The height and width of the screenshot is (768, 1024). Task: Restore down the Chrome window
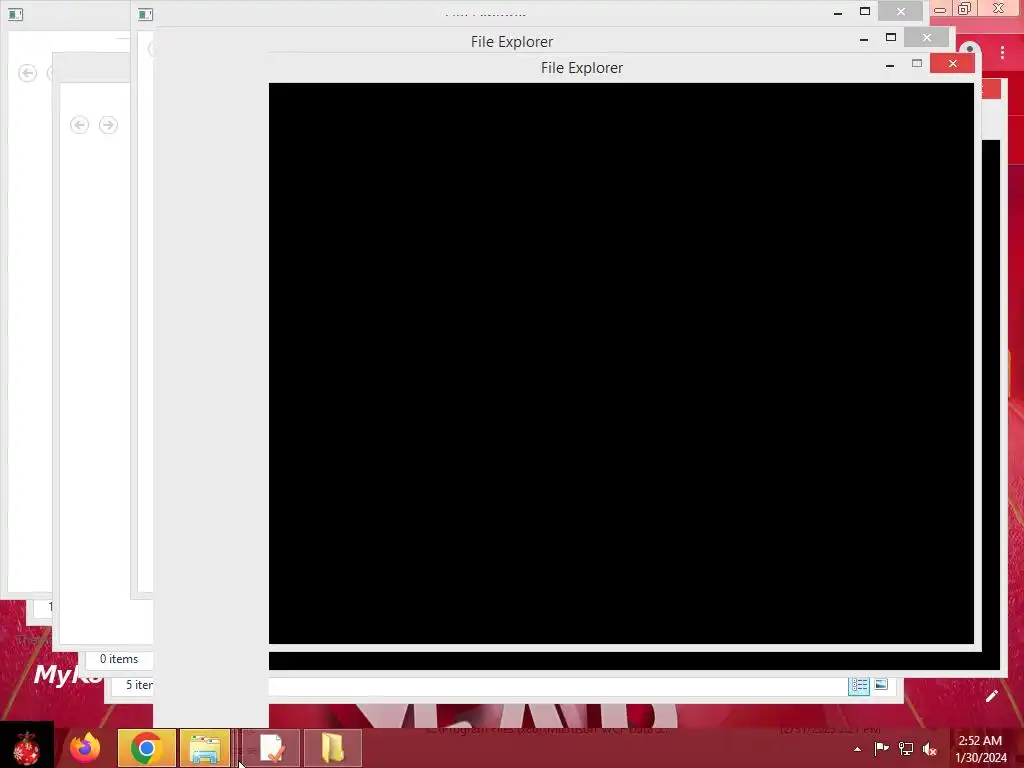pos(965,8)
